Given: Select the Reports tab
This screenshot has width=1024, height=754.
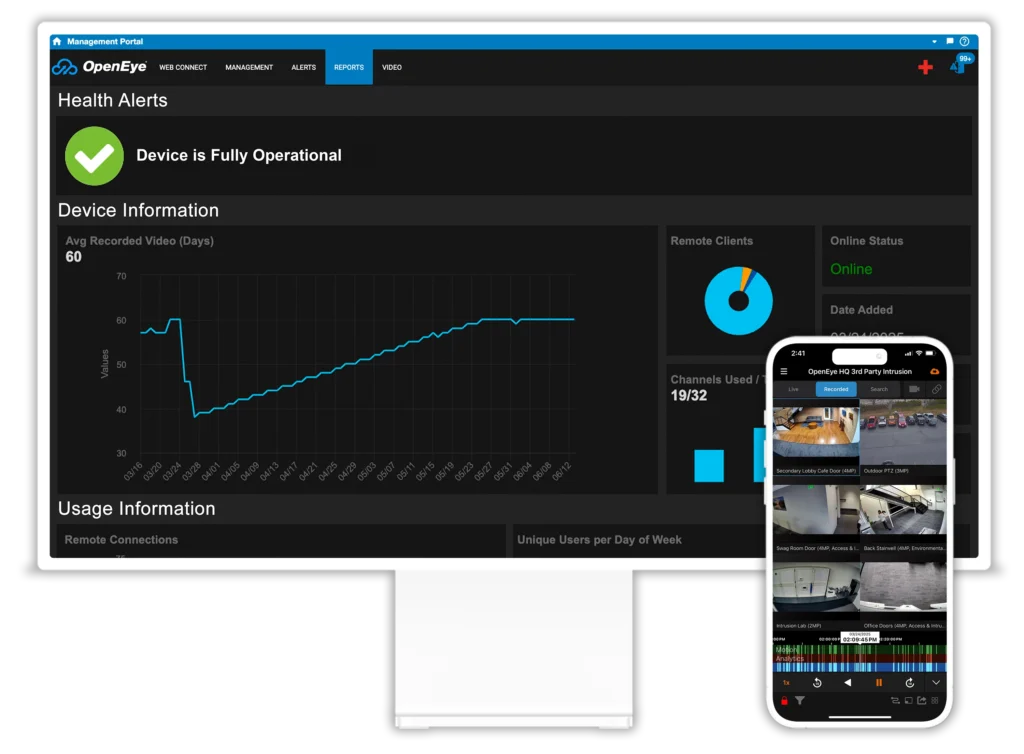Looking at the screenshot, I should point(349,67).
